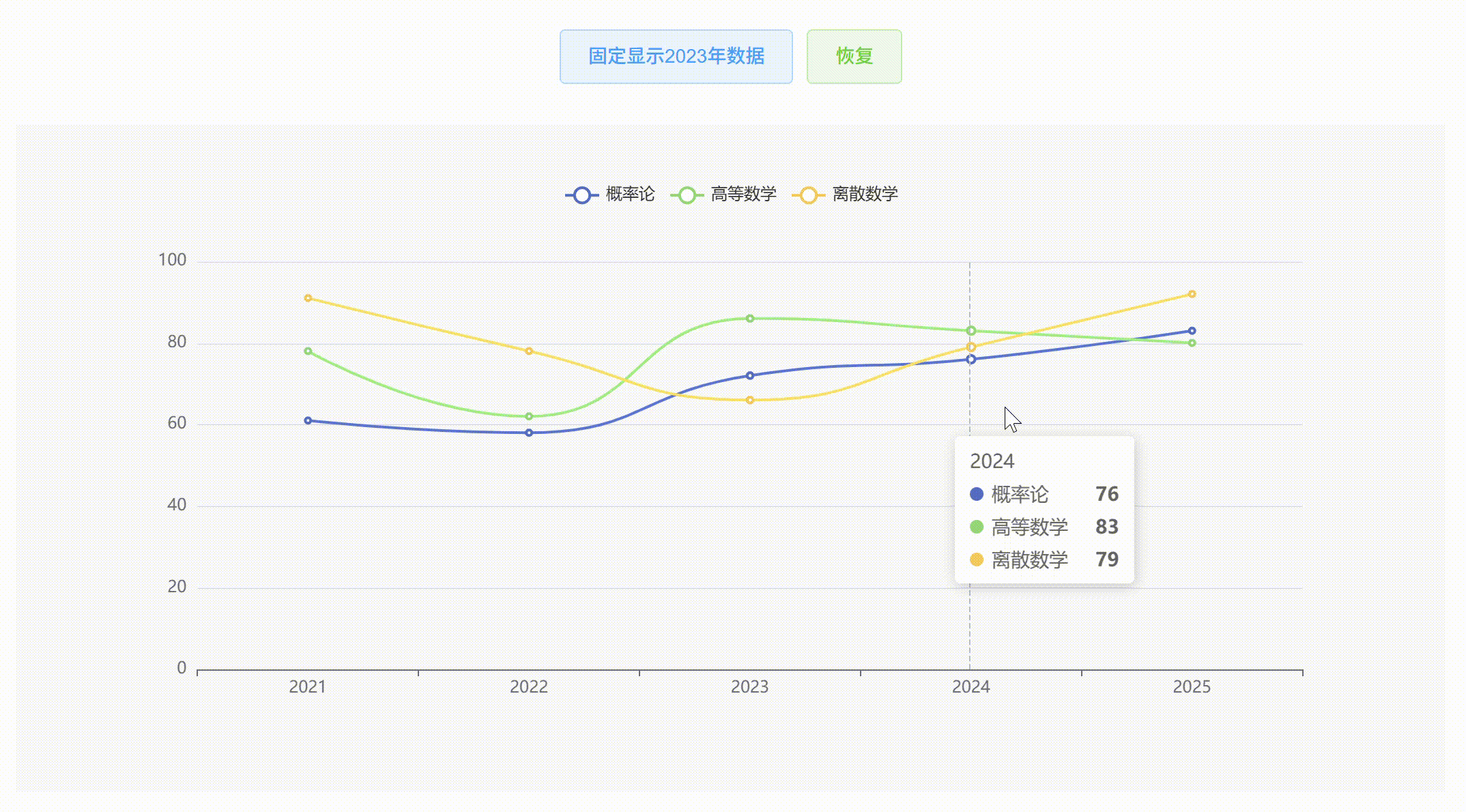Click the 2023 x-axis label
Image resolution: width=1466 pixels, height=812 pixels.
pos(749,687)
